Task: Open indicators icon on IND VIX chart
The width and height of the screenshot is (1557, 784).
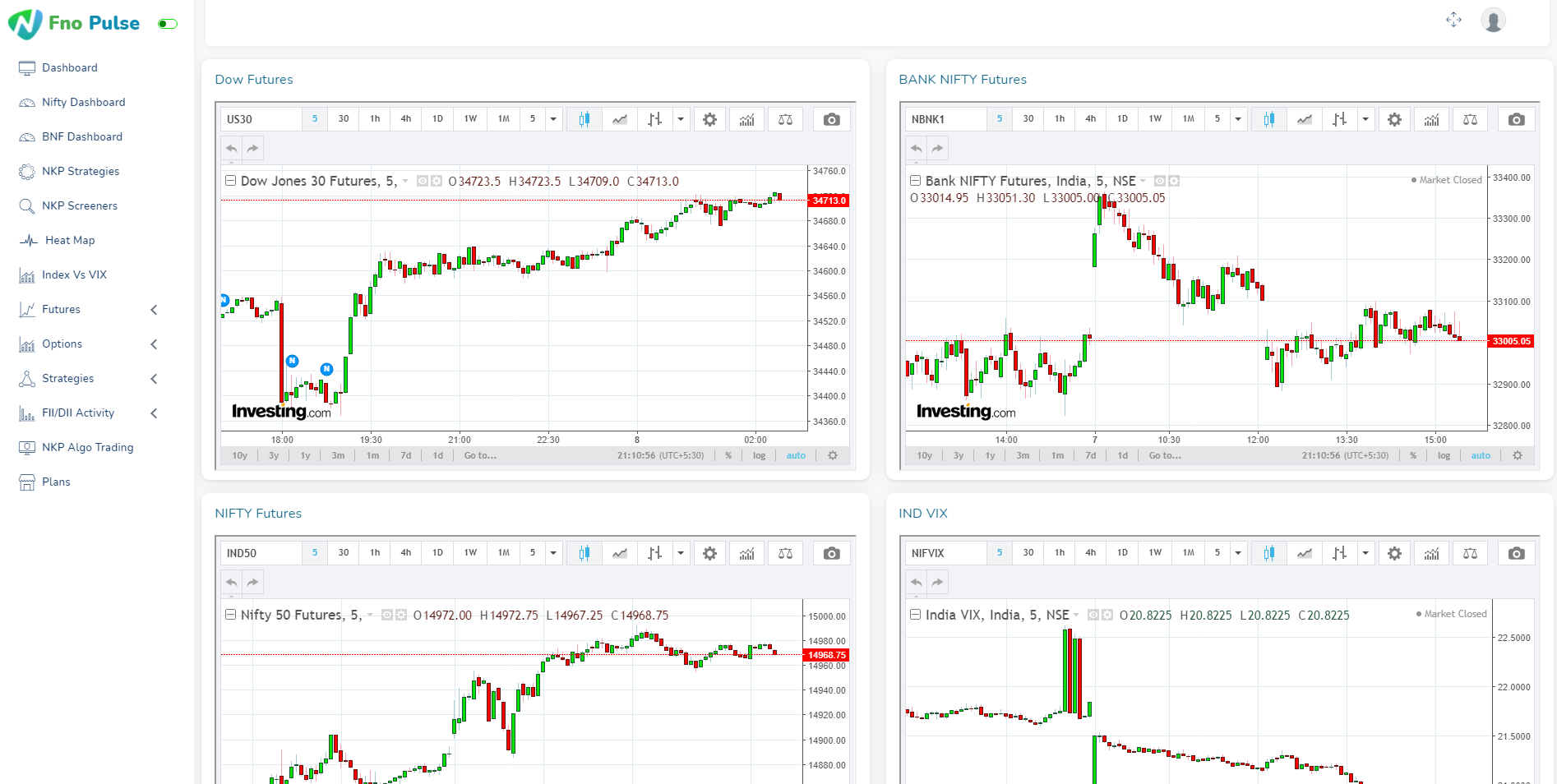Action: [1431, 553]
